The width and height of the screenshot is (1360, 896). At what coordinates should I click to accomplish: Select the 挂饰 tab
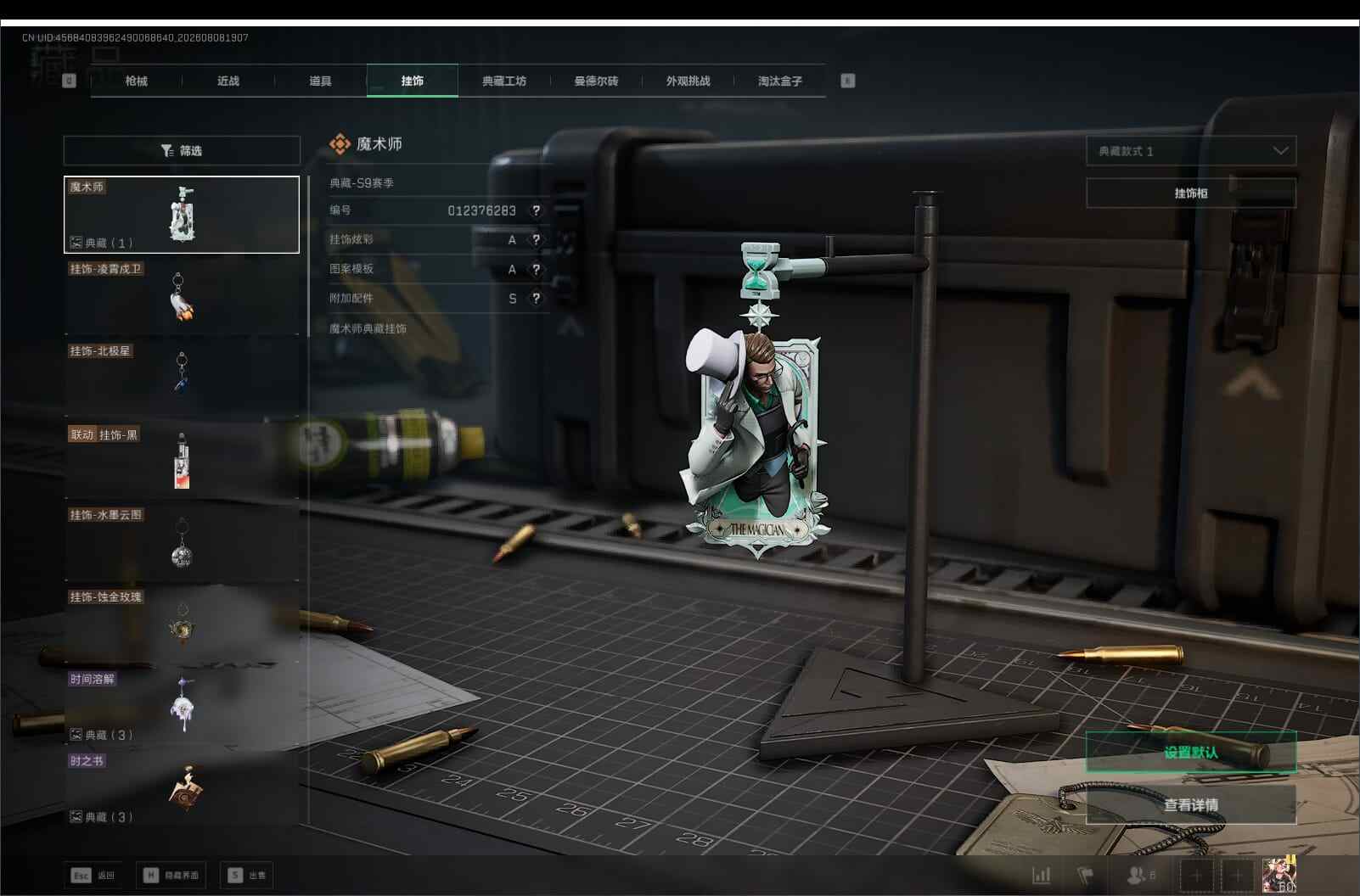tap(412, 81)
